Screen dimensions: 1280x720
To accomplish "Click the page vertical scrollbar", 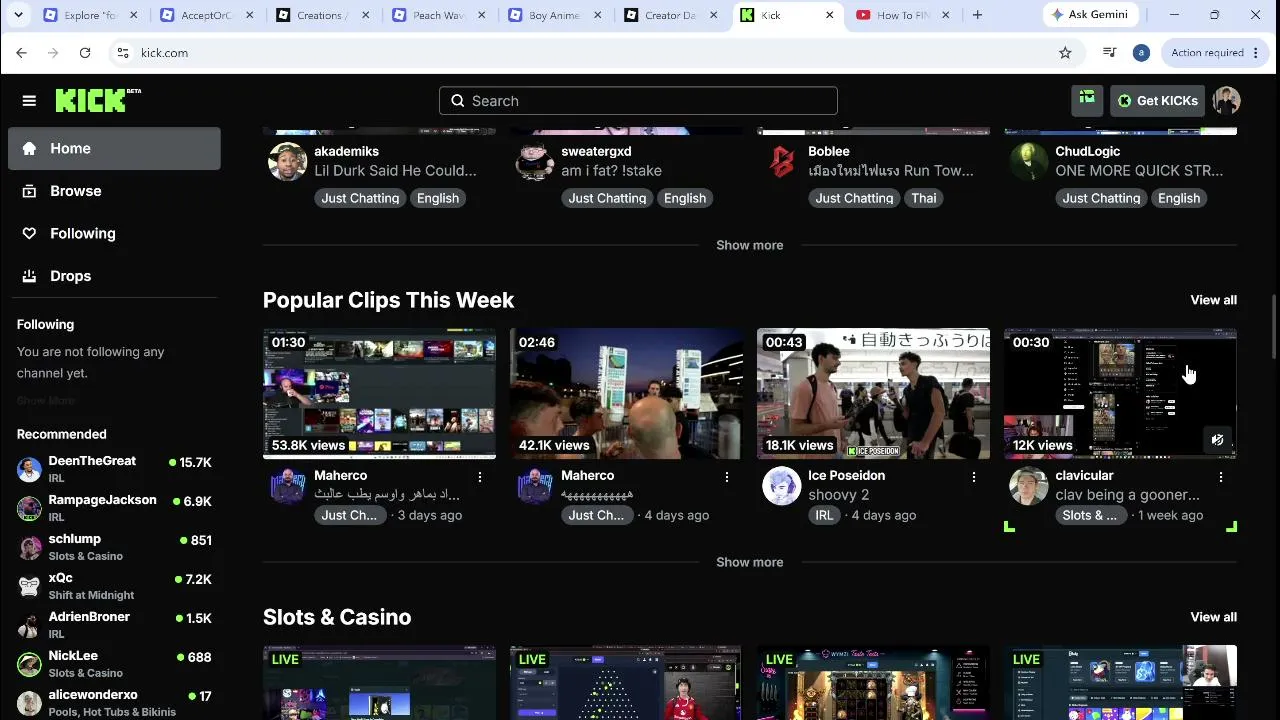I will [x=1273, y=326].
